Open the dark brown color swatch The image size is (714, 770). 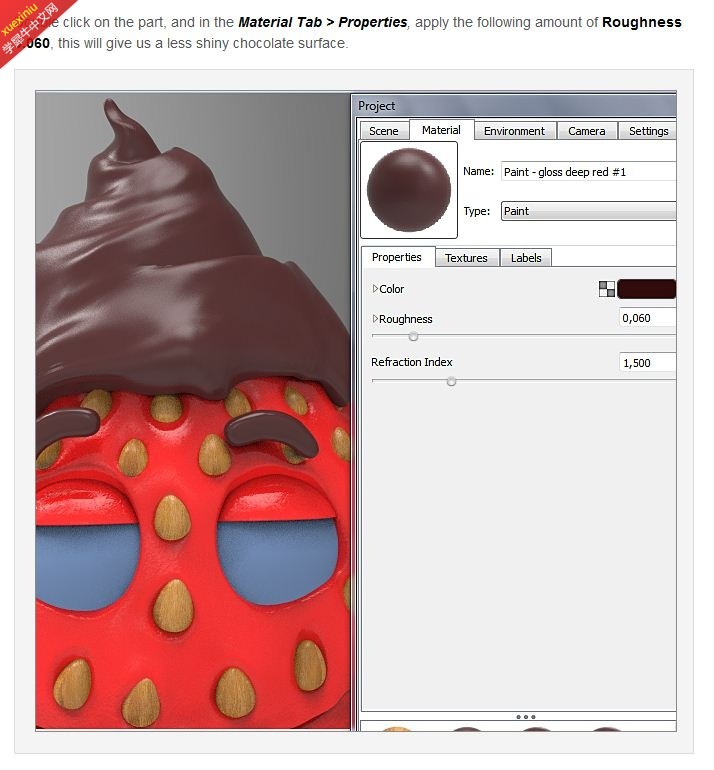646,289
